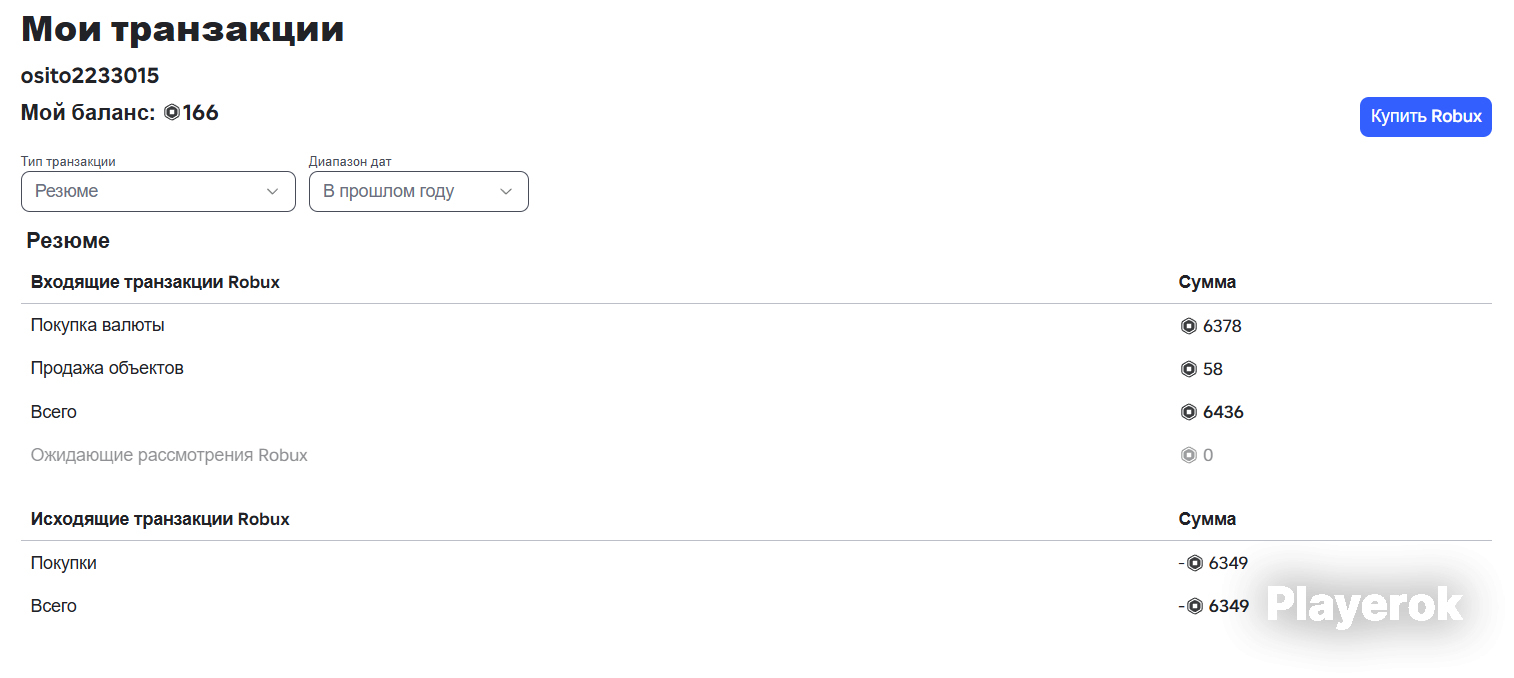Image resolution: width=1514 pixels, height=678 pixels.
Task: Open the Тип транзакции dropdown showing Резюме
Action: coord(158,191)
